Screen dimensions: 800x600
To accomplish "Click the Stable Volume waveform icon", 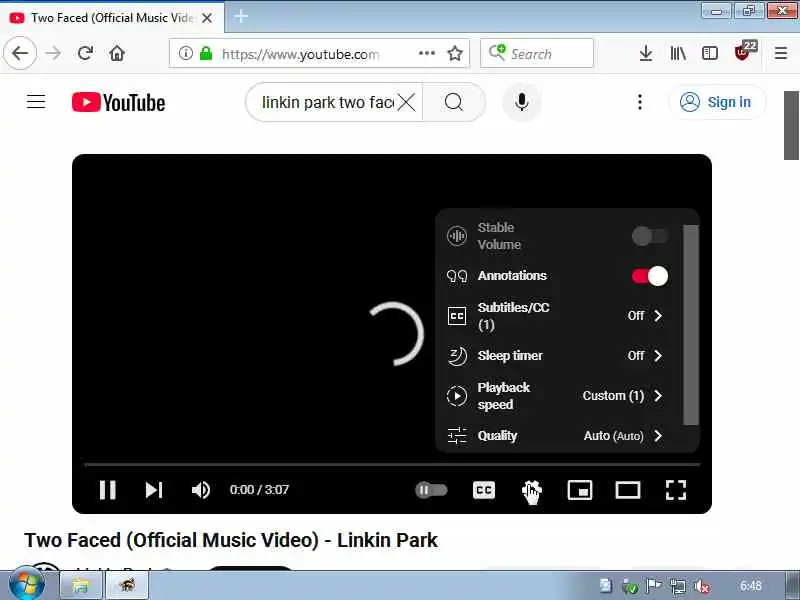I will click(x=457, y=236).
